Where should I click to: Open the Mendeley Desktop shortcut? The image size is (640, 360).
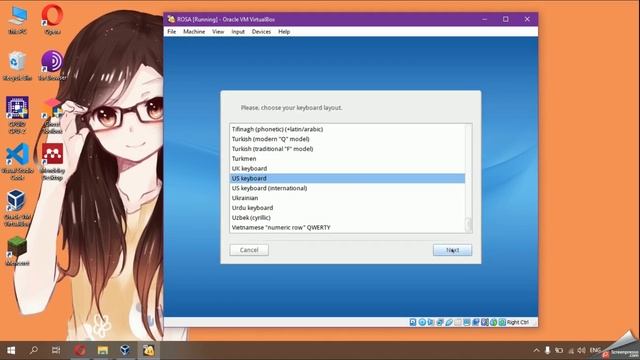52,162
